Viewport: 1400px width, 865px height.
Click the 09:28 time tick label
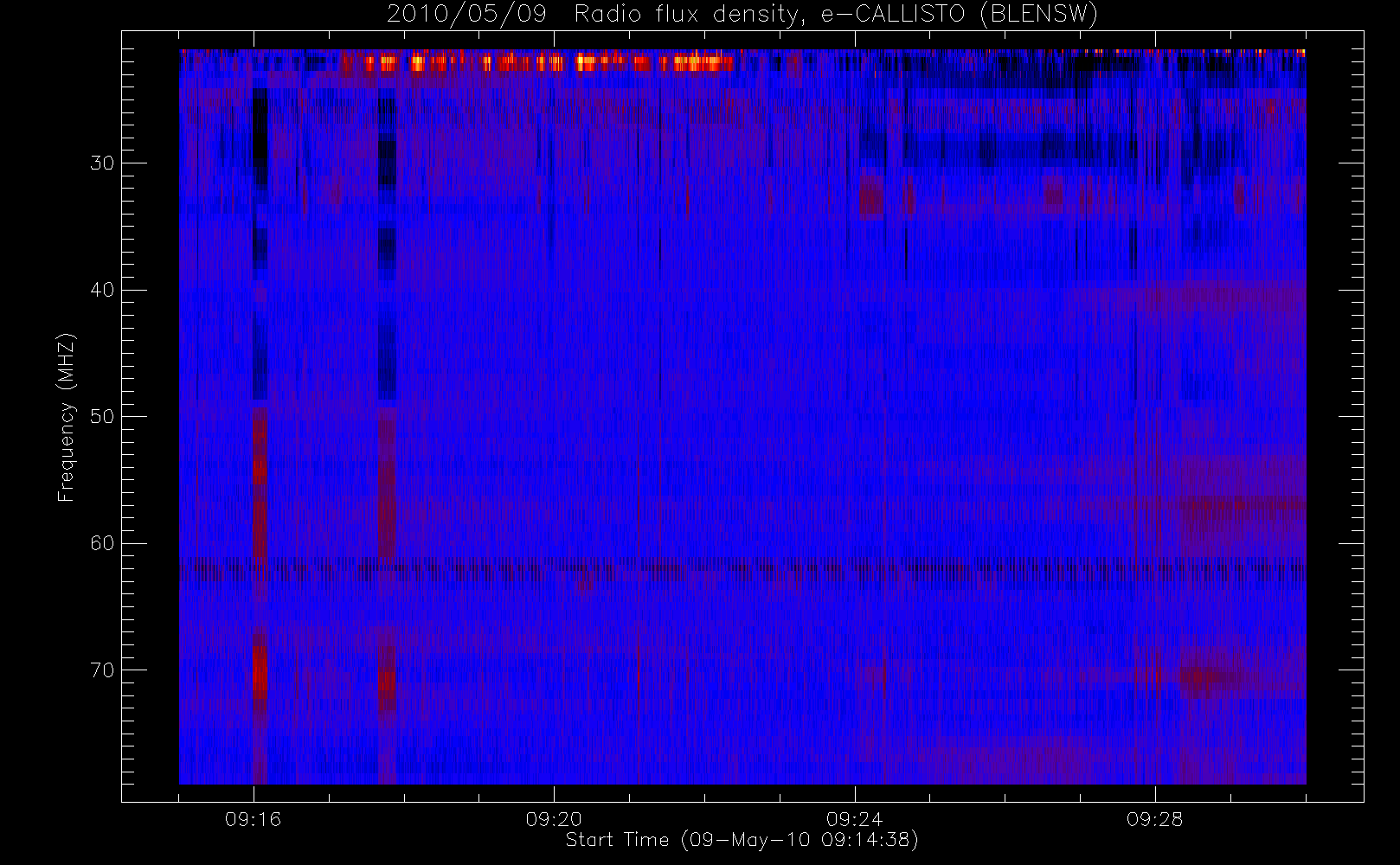pos(1154,819)
